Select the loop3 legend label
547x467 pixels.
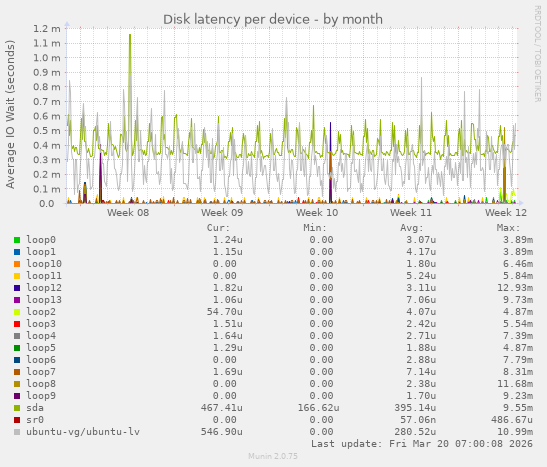pos(41,324)
